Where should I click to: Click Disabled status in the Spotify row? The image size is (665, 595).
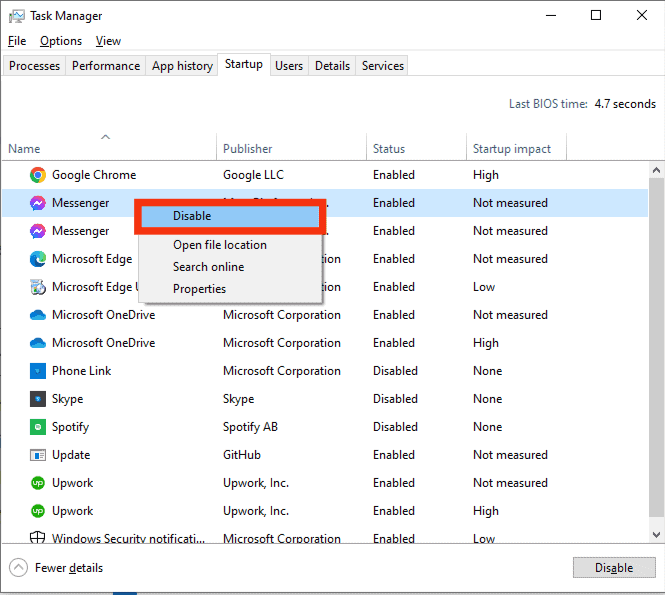[x=395, y=427]
